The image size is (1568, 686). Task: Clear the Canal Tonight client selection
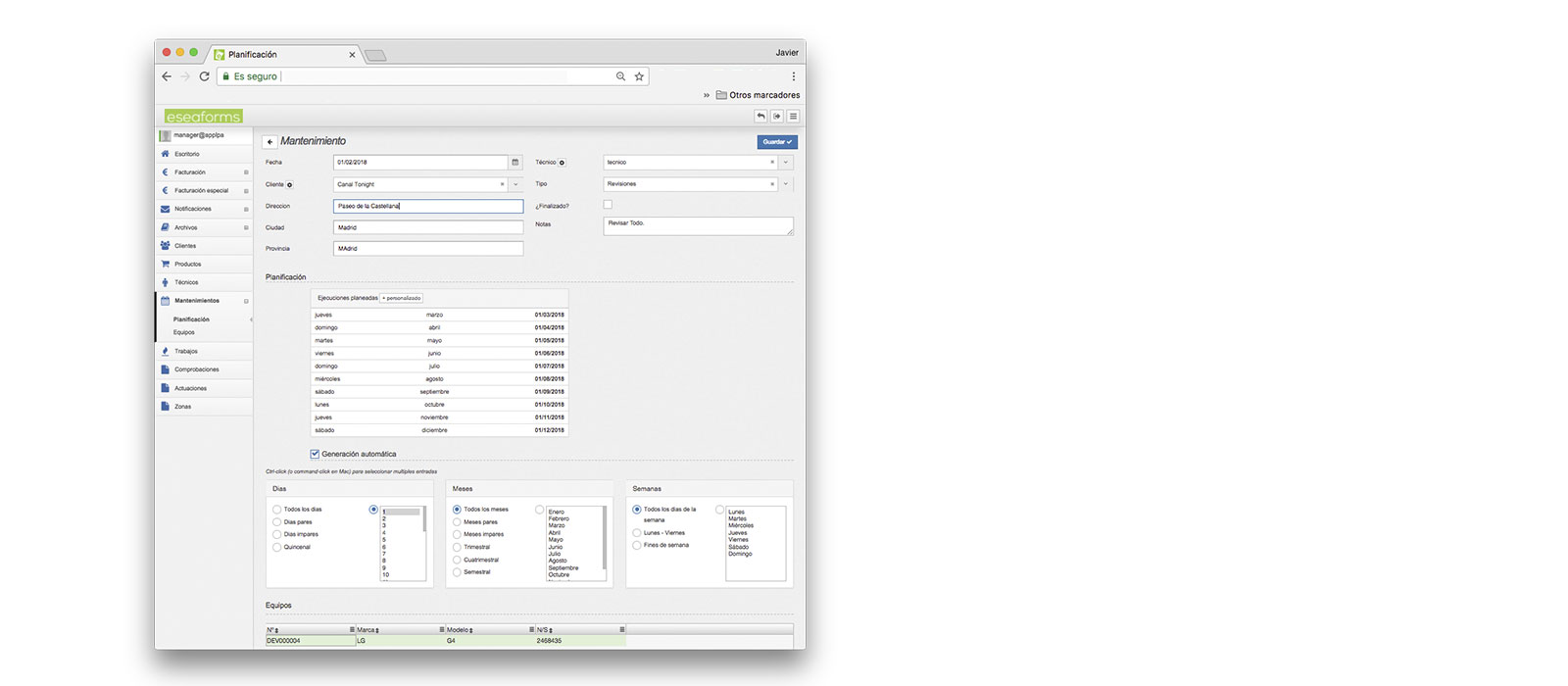(503, 184)
